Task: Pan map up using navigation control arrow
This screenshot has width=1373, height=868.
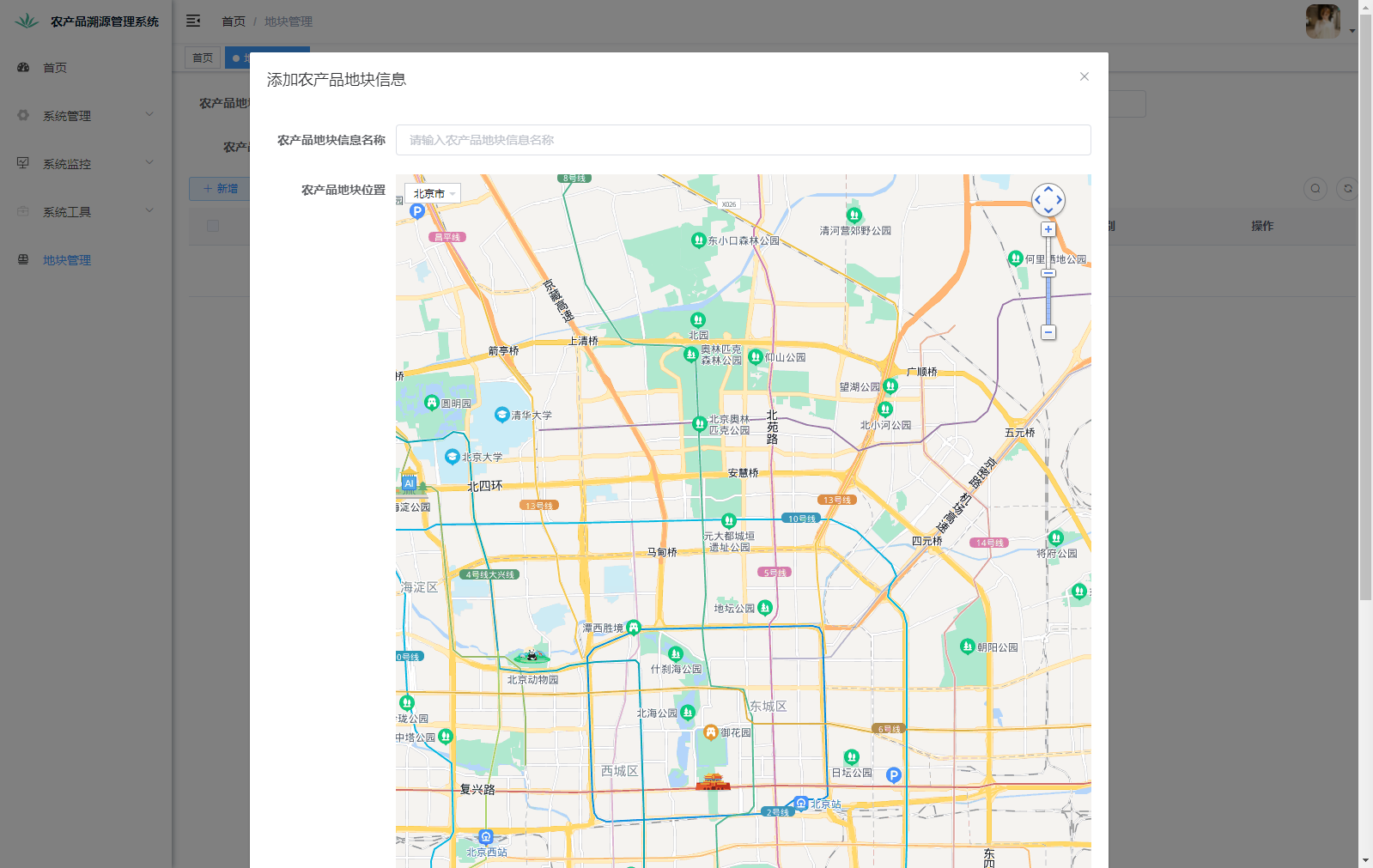Action: [1048, 189]
